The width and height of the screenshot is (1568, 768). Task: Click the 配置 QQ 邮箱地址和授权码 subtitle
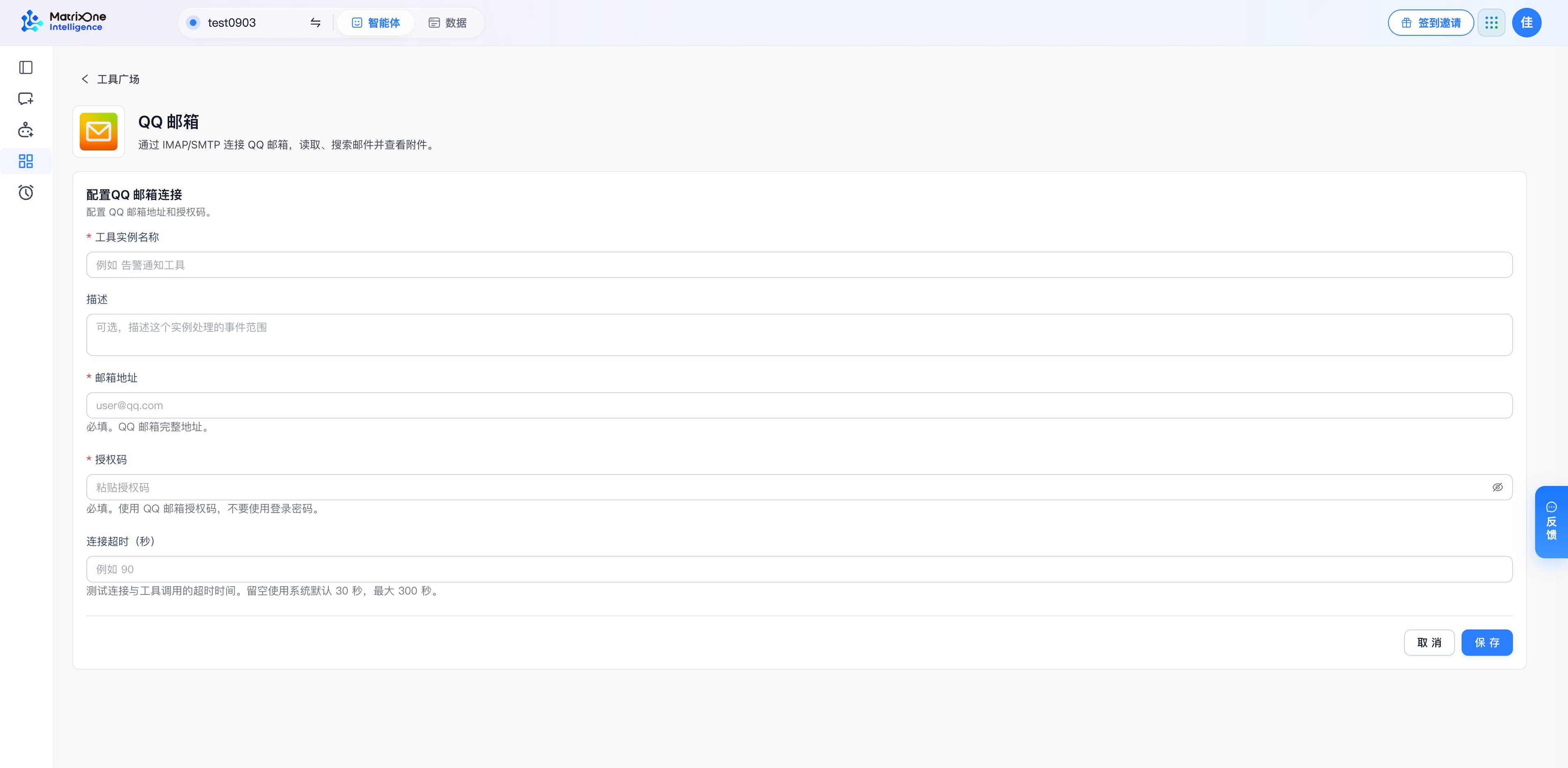[150, 213]
